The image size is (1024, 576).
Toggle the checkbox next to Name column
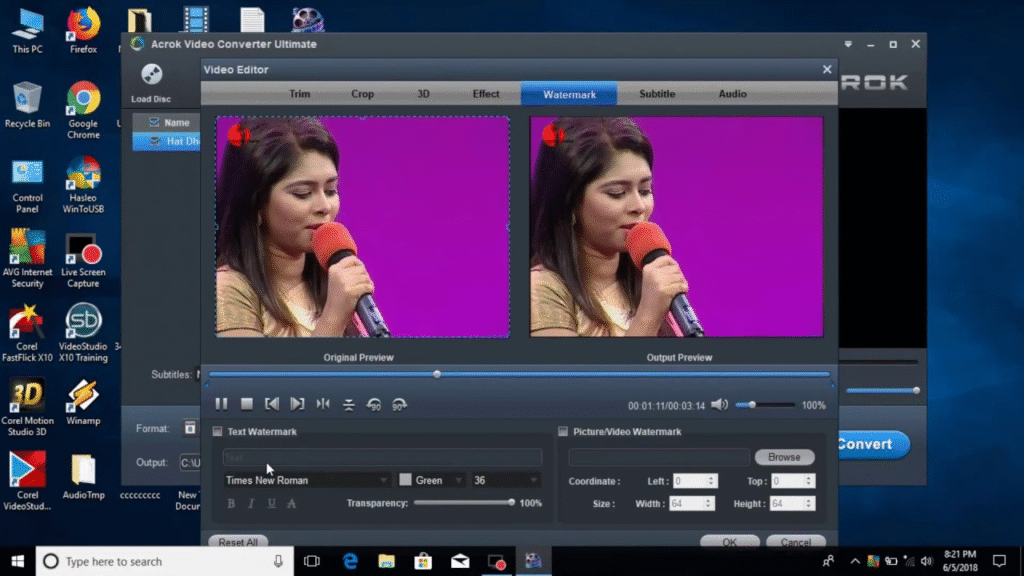click(153, 122)
